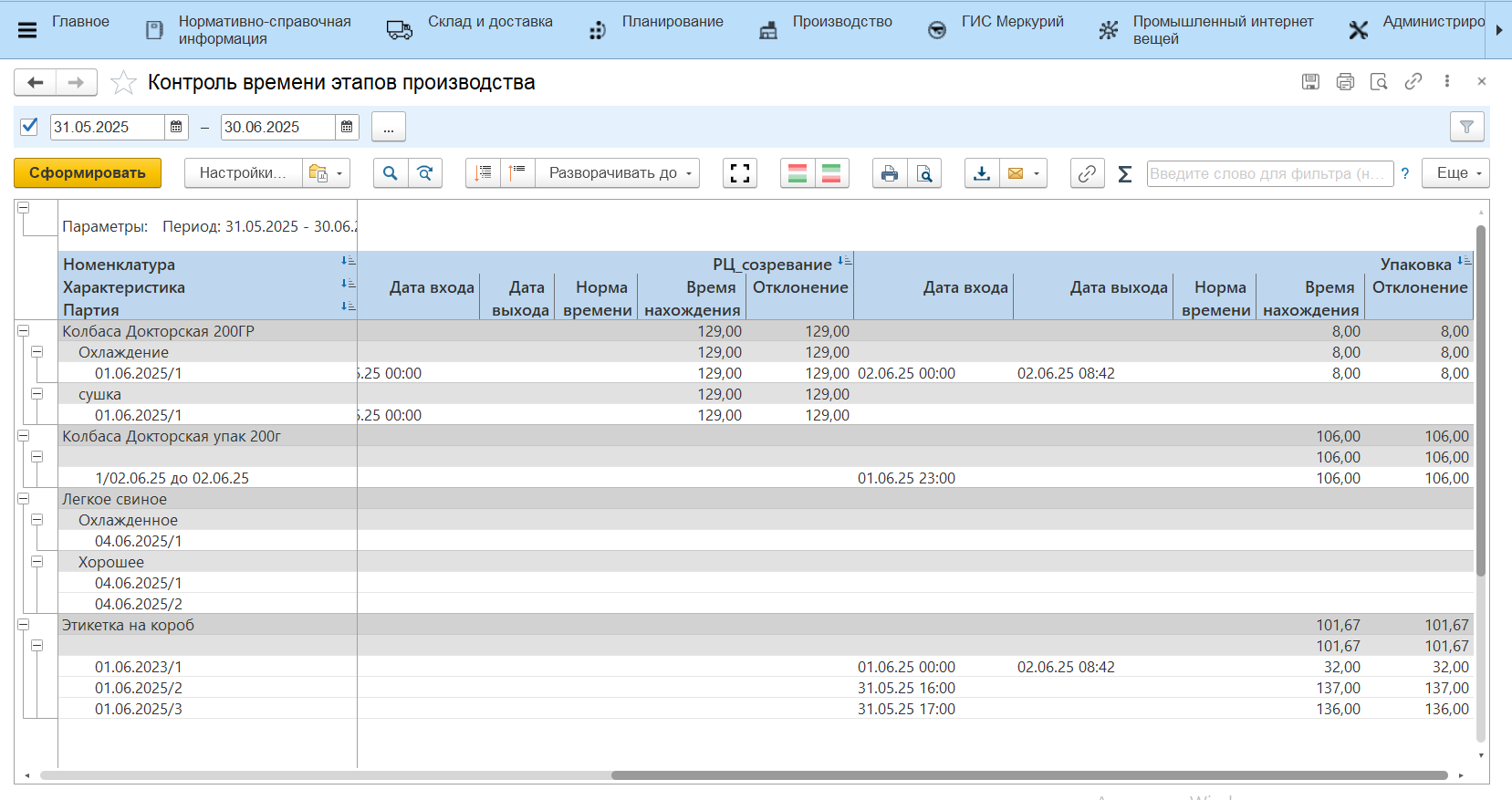Click the print report icon

click(x=889, y=173)
